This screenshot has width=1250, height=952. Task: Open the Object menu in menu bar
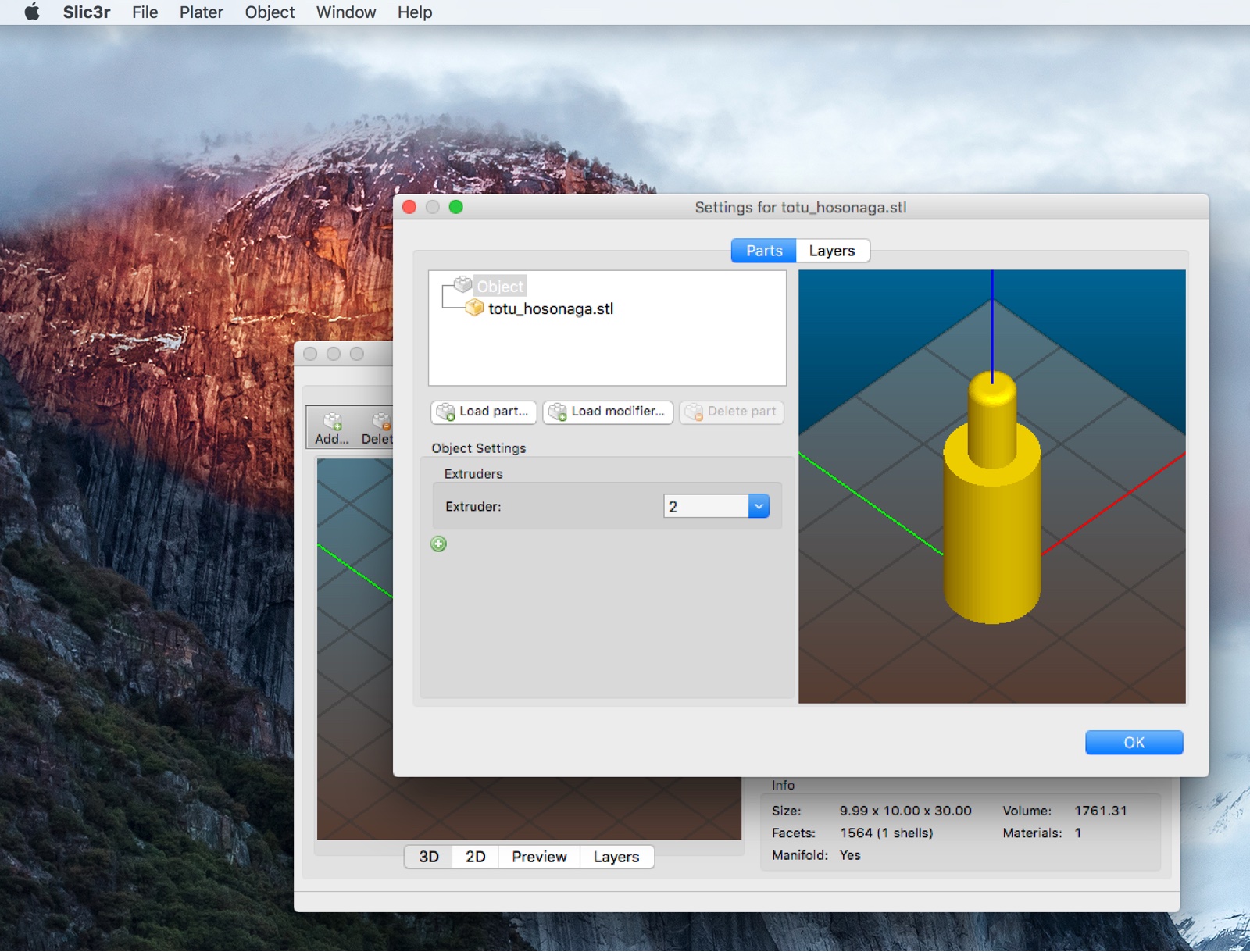tap(270, 12)
